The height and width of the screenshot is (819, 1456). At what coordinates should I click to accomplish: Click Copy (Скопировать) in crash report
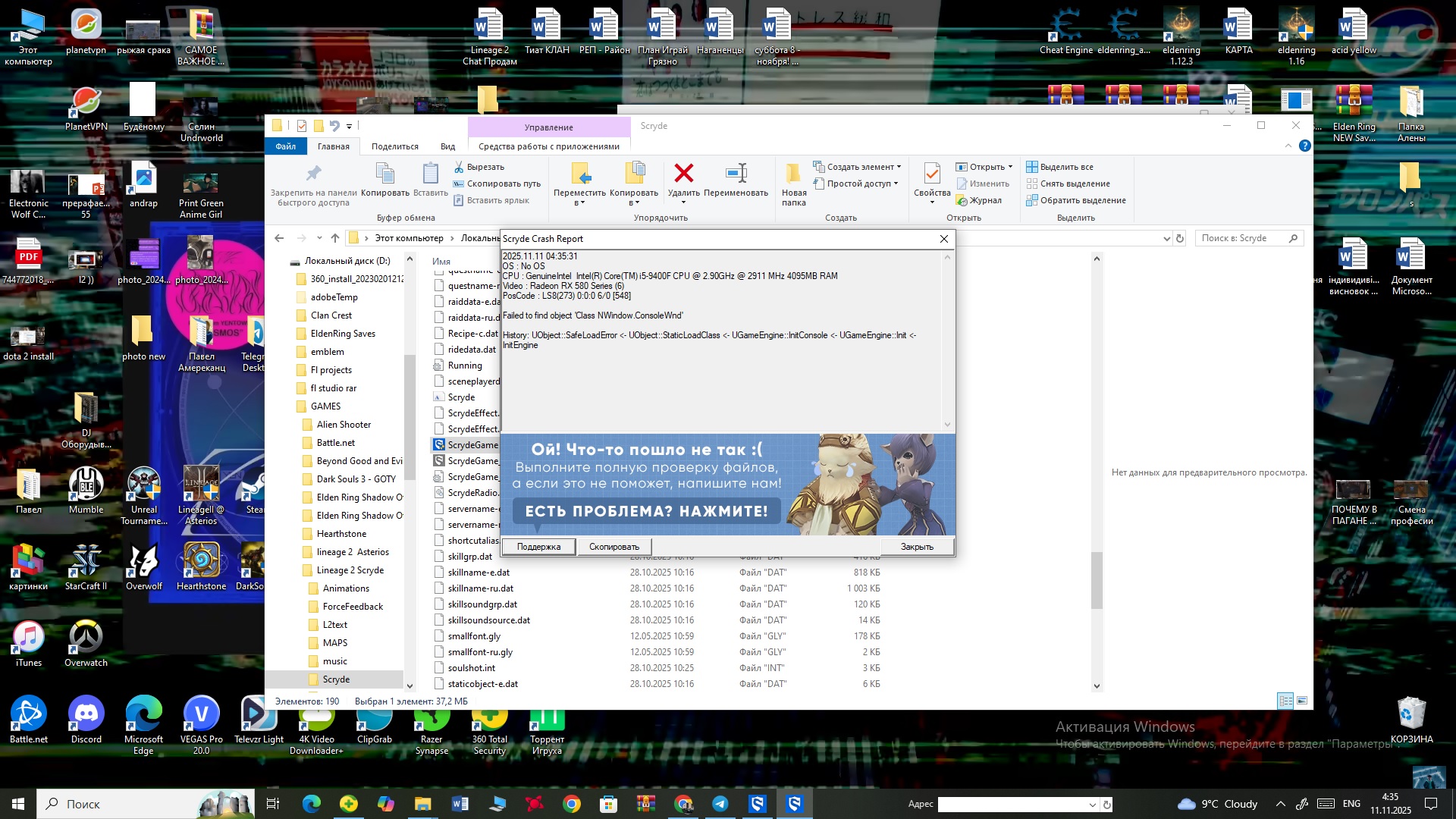pyautogui.click(x=613, y=547)
